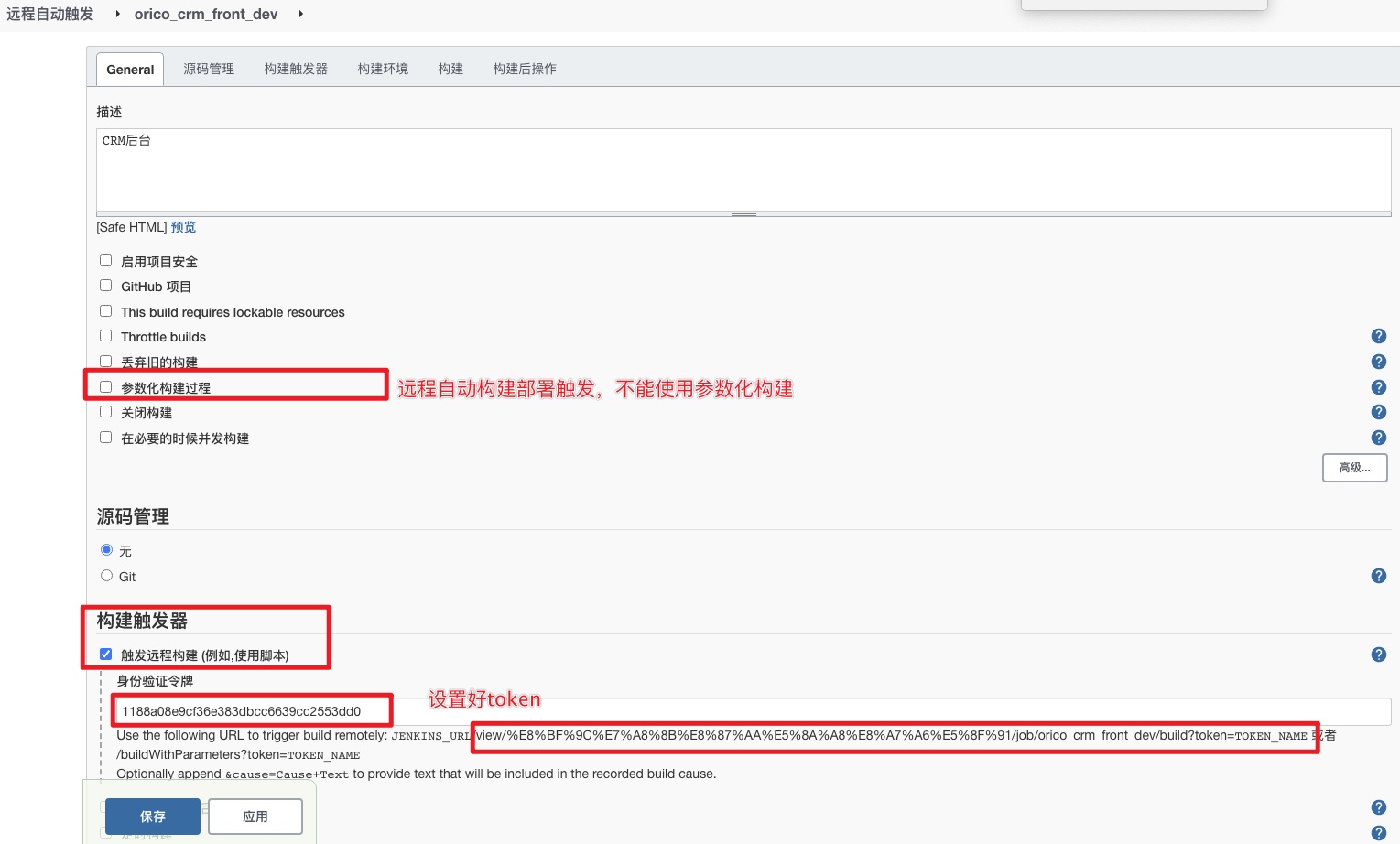
Task: Tick 丢弃旧的构建 checkbox
Action: (x=106, y=361)
